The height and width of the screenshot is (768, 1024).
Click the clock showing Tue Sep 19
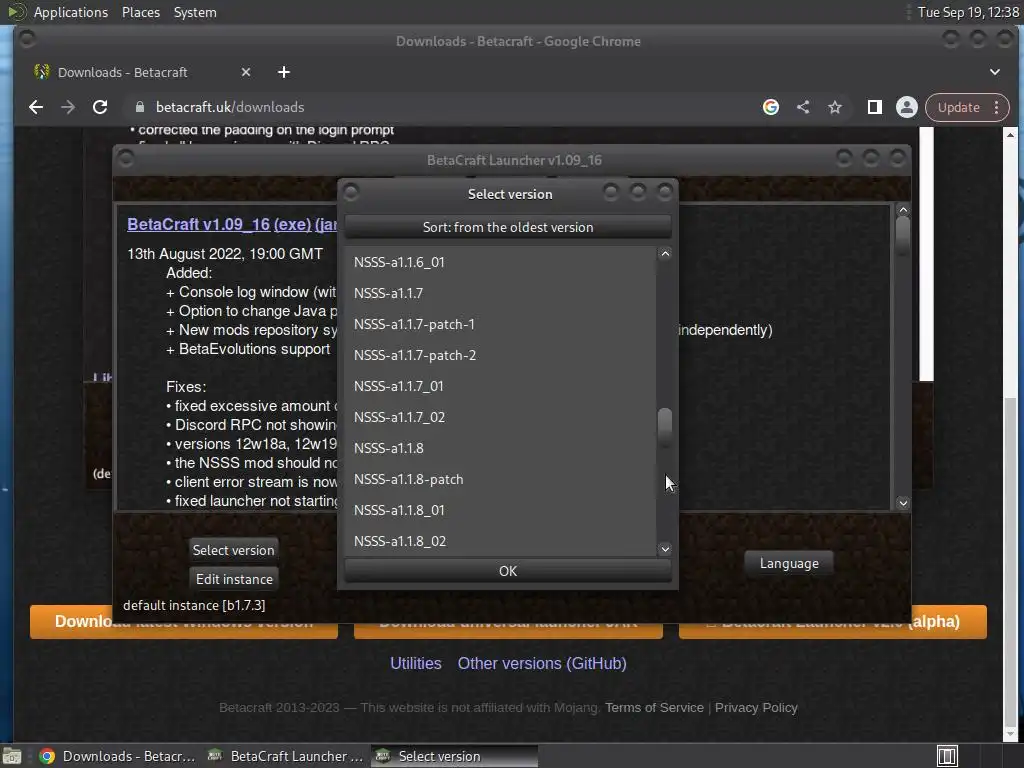pos(968,12)
